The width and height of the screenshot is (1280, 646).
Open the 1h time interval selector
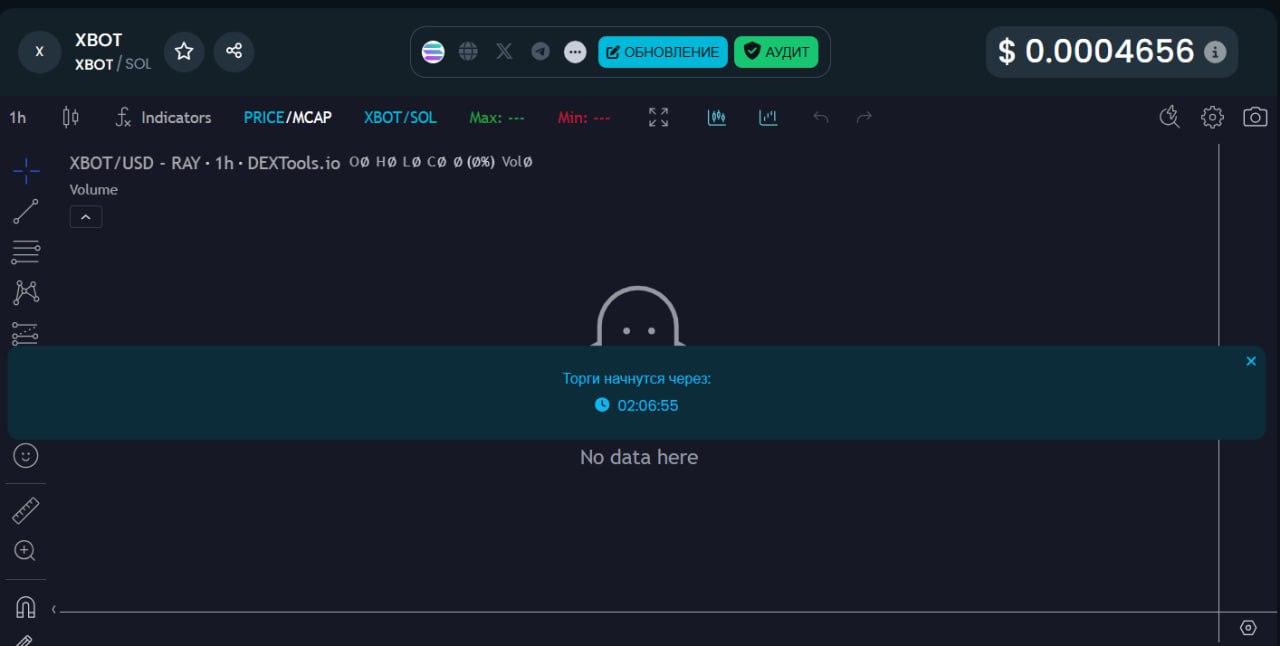point(18,117)
